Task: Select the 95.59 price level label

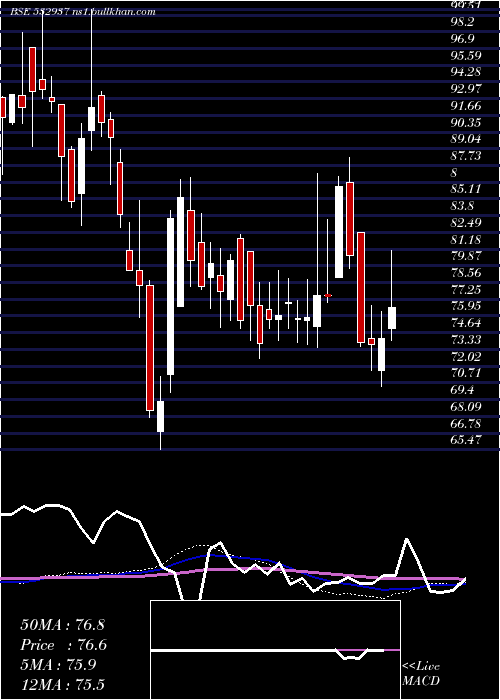Action: (467, 55)
